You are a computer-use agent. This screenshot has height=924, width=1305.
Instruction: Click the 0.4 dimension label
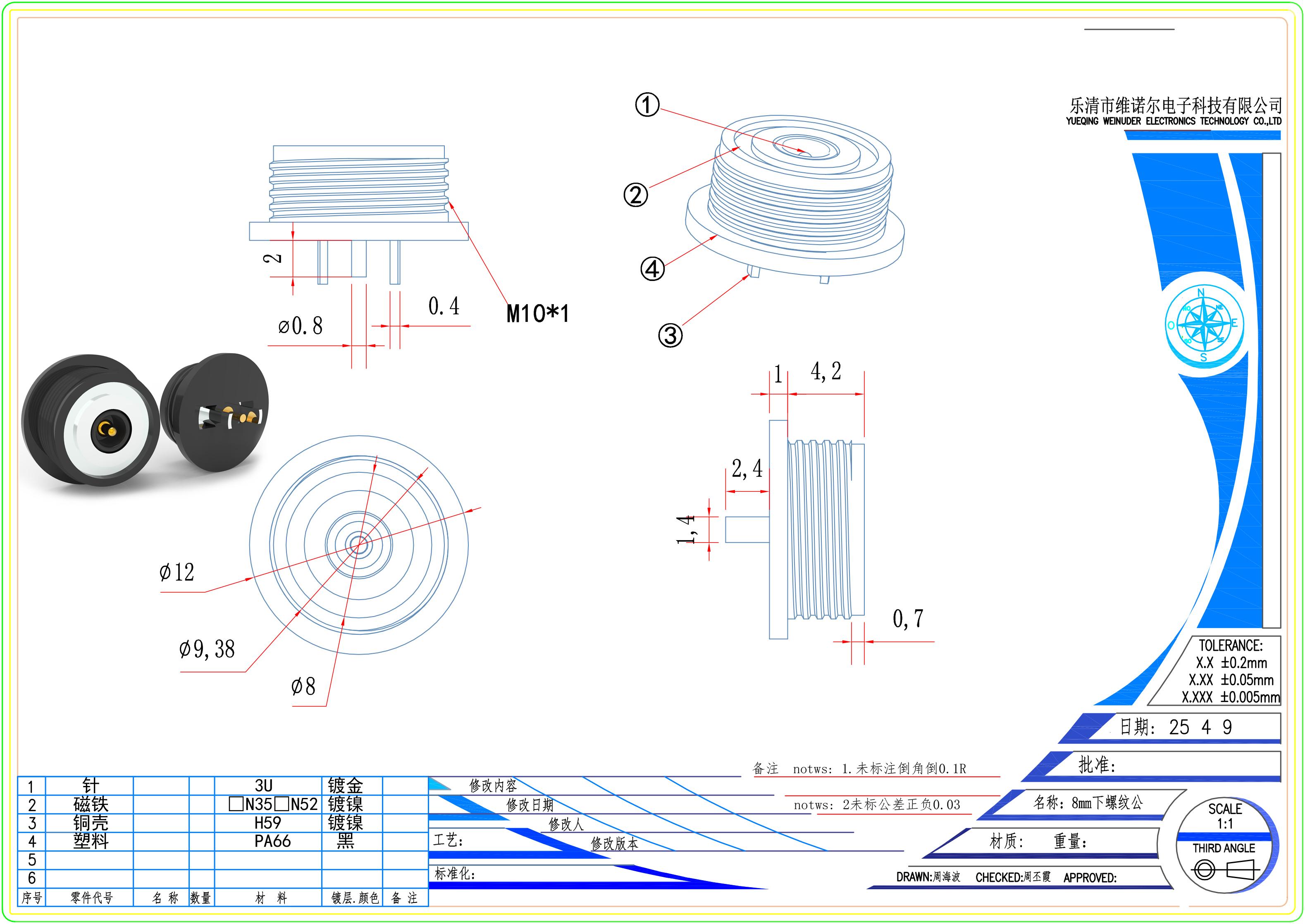pyautogui.click(x=444, y=306)
